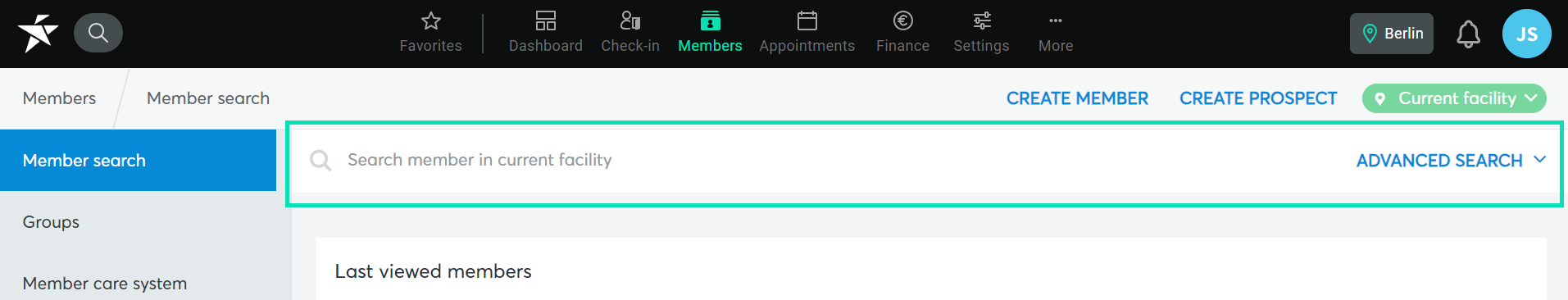Open the Settings sliders icon

tap(982, 21)
